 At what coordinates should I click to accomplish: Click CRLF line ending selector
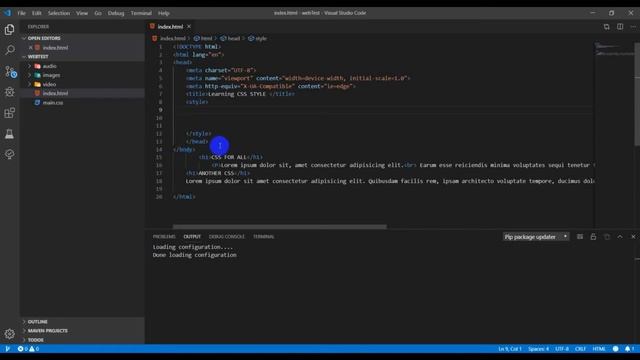tap(580, 349)
